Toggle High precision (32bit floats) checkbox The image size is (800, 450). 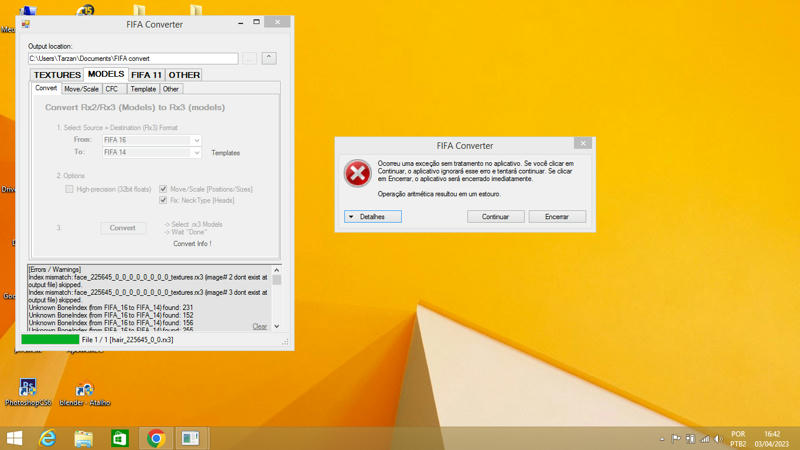69,189
